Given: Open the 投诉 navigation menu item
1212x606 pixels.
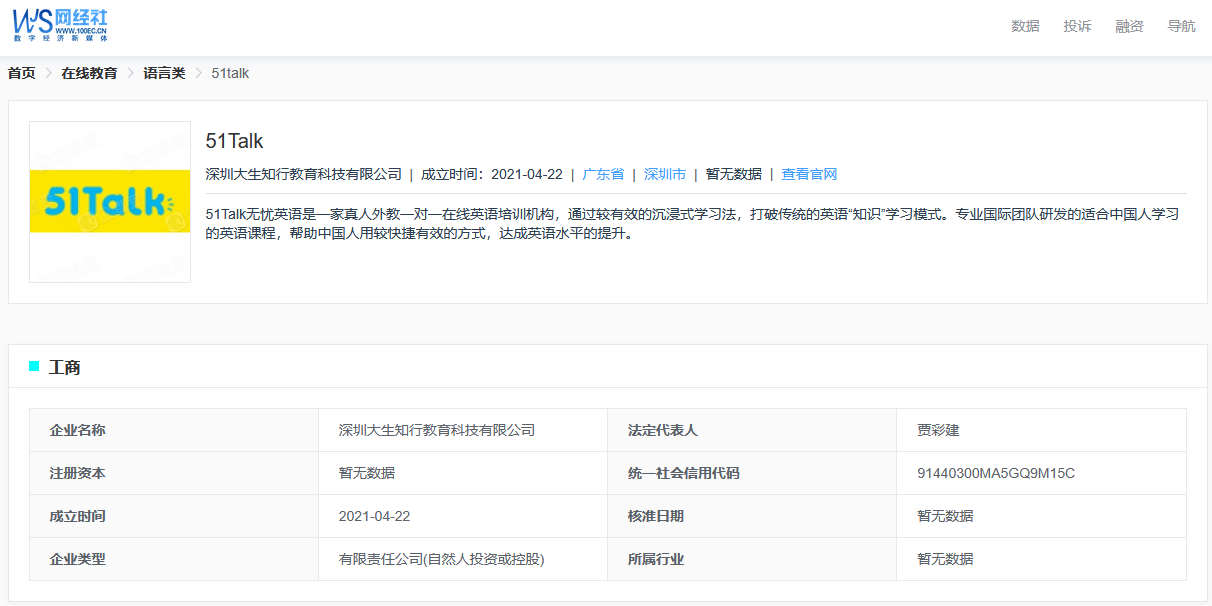Looking at the screenshot, I should (1077, 26).
